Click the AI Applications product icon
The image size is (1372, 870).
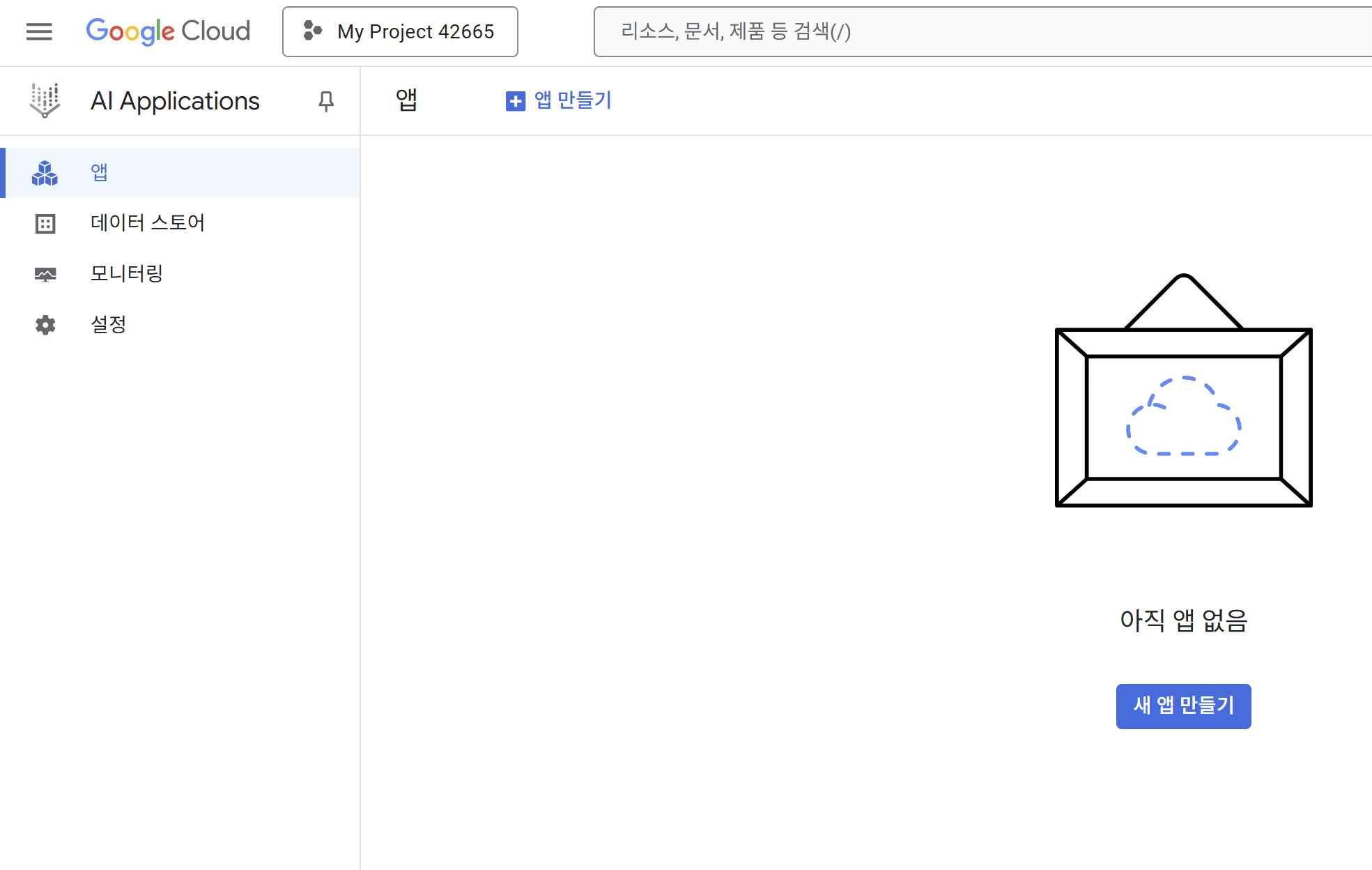coord(45,101)
